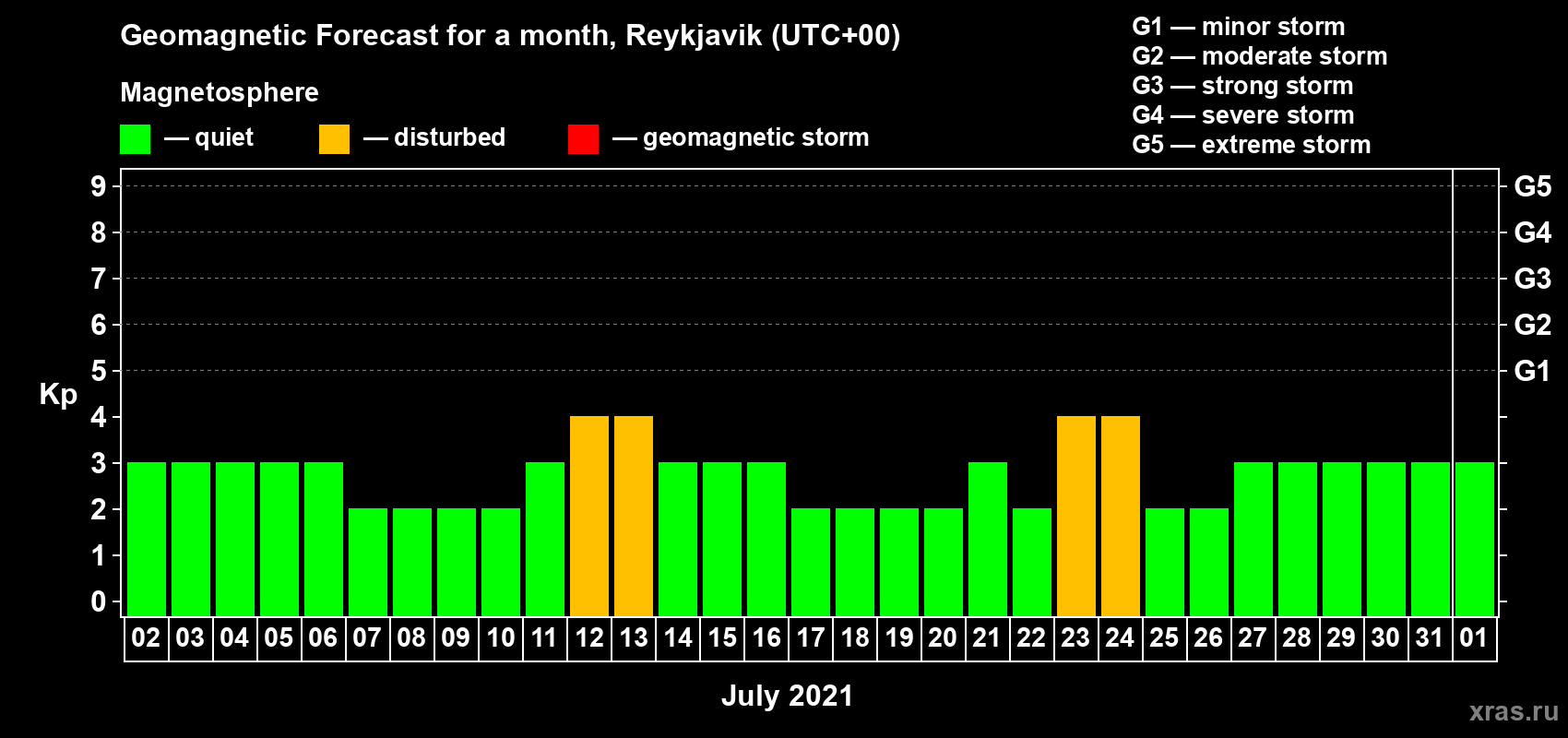Click the orange bar above date 24
This screenshot has height=738, width=1568.
click(x=1121, y=516)
